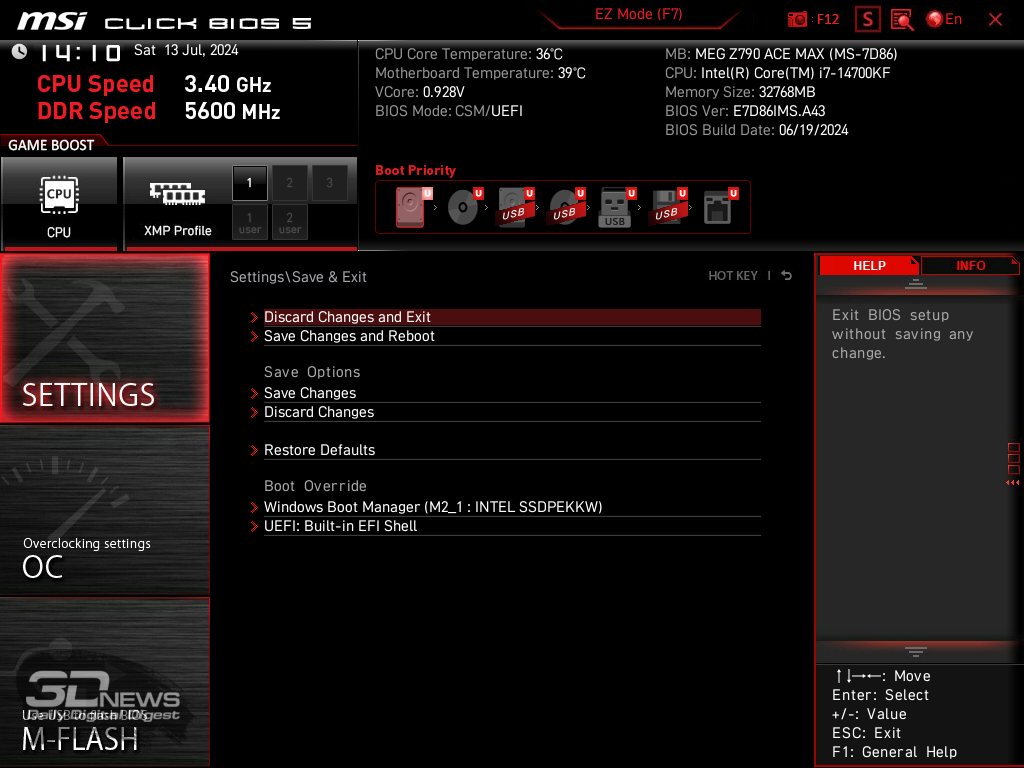Toggle the CPU Game Boost button
This screenshot has height=768, width=1024.
click(59, 203)
